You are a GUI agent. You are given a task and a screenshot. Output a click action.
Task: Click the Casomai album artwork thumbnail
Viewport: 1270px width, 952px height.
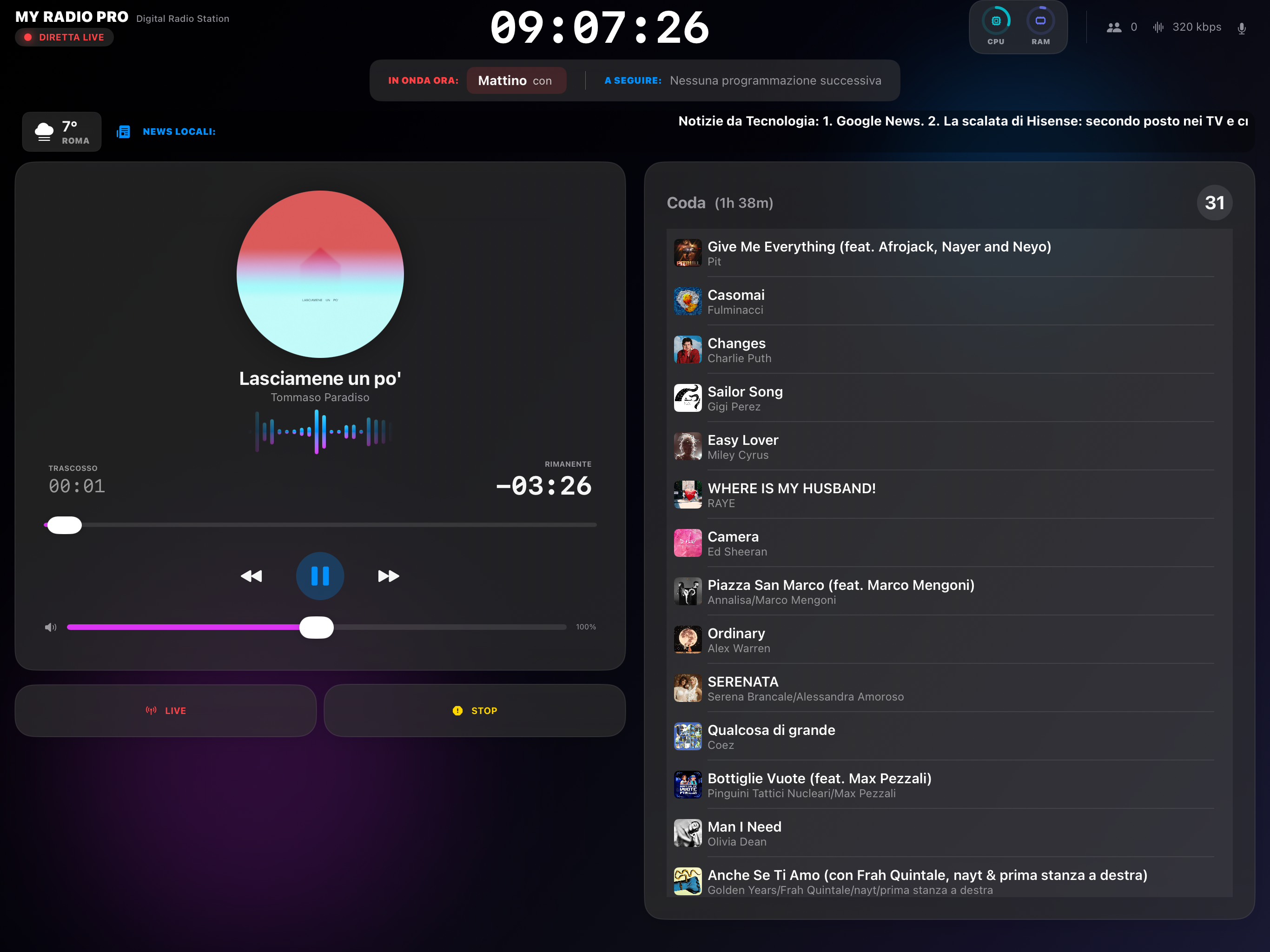687,301
